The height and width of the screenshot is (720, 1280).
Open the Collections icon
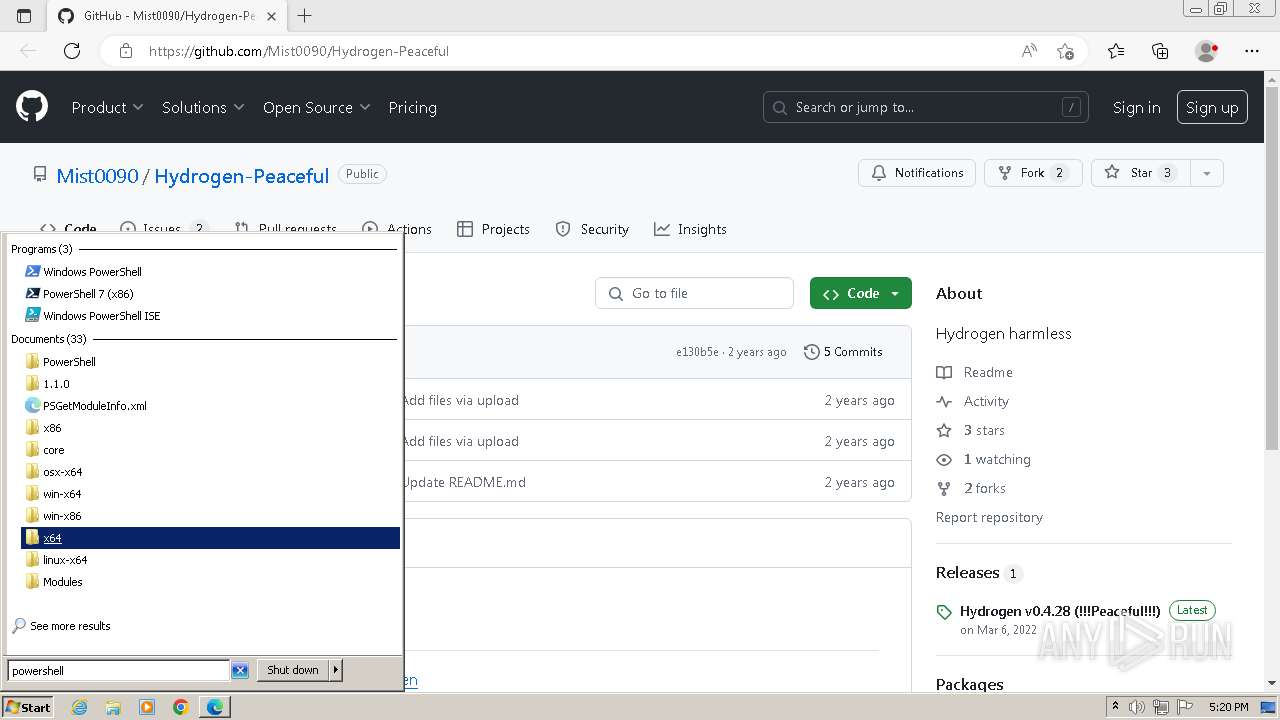(x=1160, y=51)
